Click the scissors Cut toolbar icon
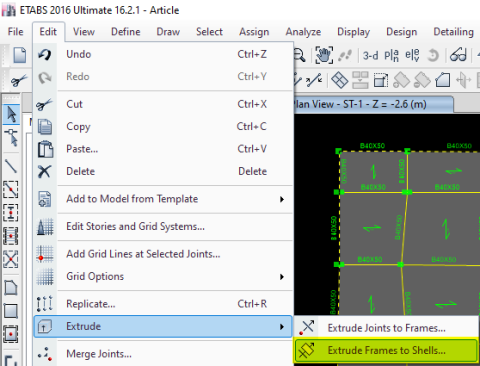 pyautogui.click(x=19, y=80)
